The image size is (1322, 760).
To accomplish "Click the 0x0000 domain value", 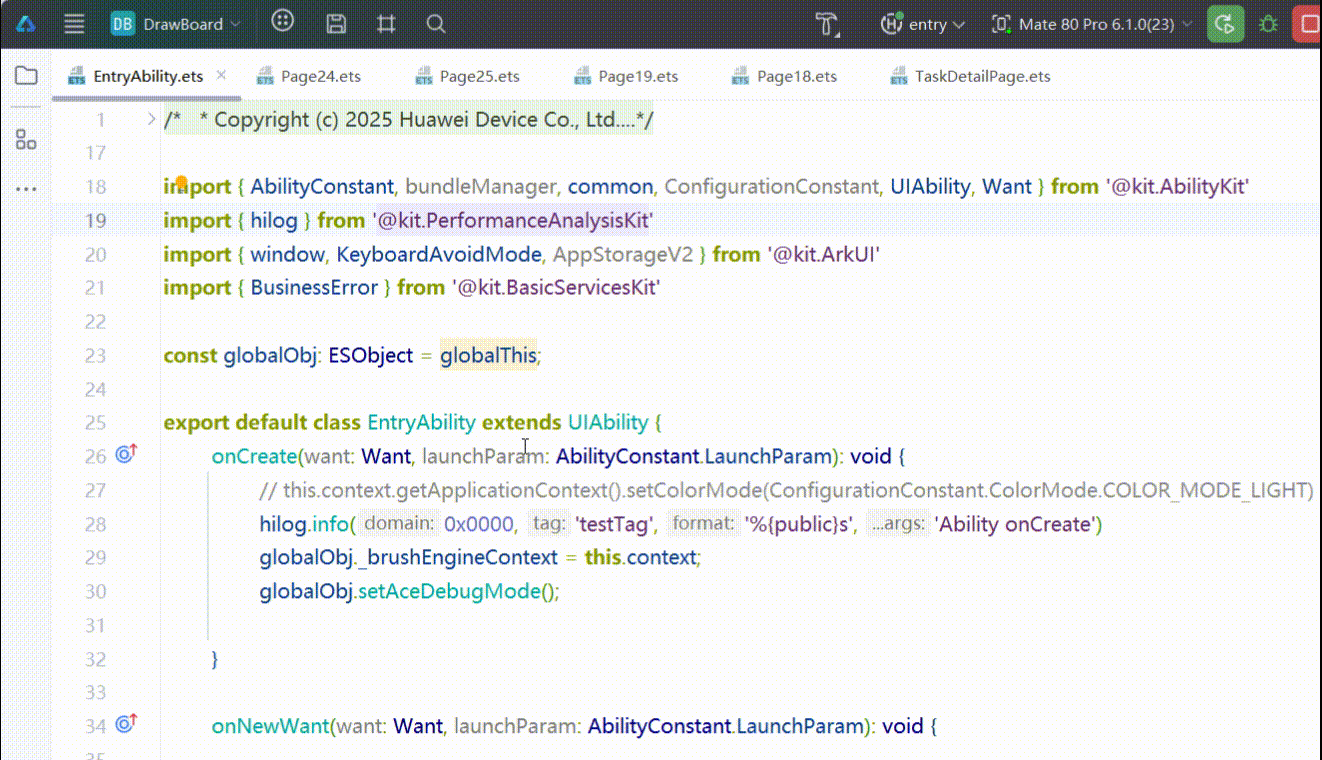I will point(480,523).
